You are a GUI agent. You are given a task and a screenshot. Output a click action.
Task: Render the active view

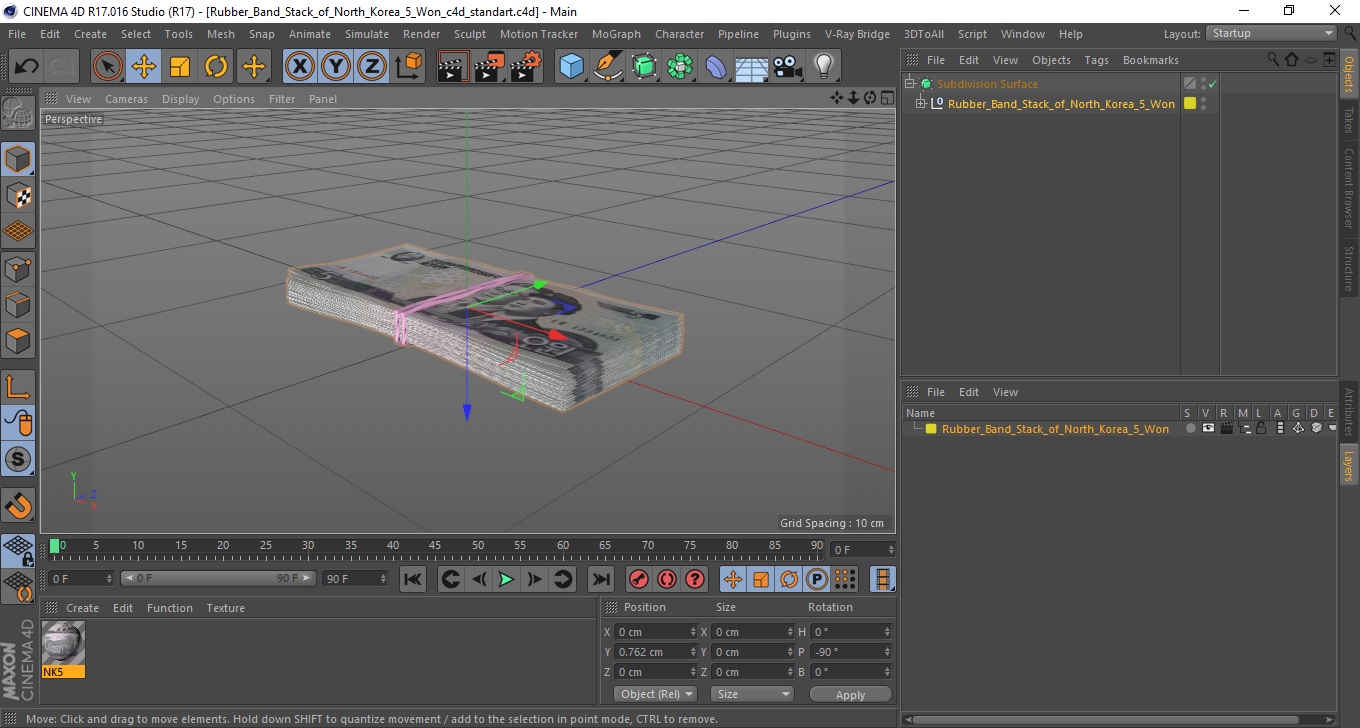click(x=453, y=67)
